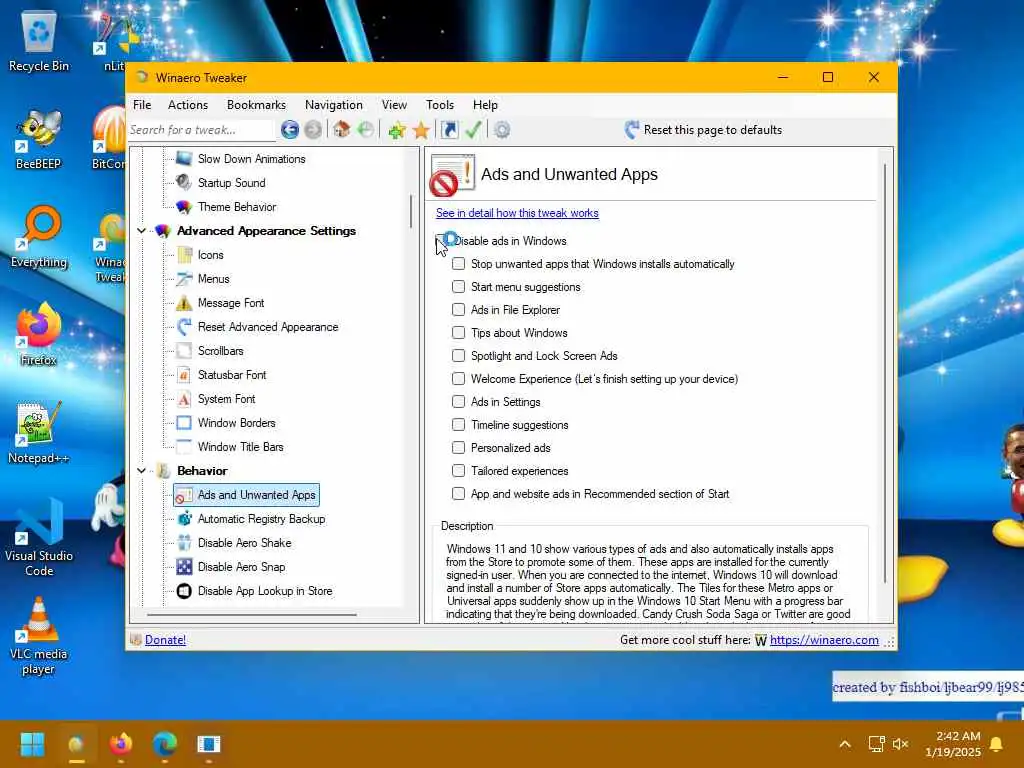This screenshot has height=768, width=1024.
Task: Open the Windows Start button
Action: (x=32, y=744)
